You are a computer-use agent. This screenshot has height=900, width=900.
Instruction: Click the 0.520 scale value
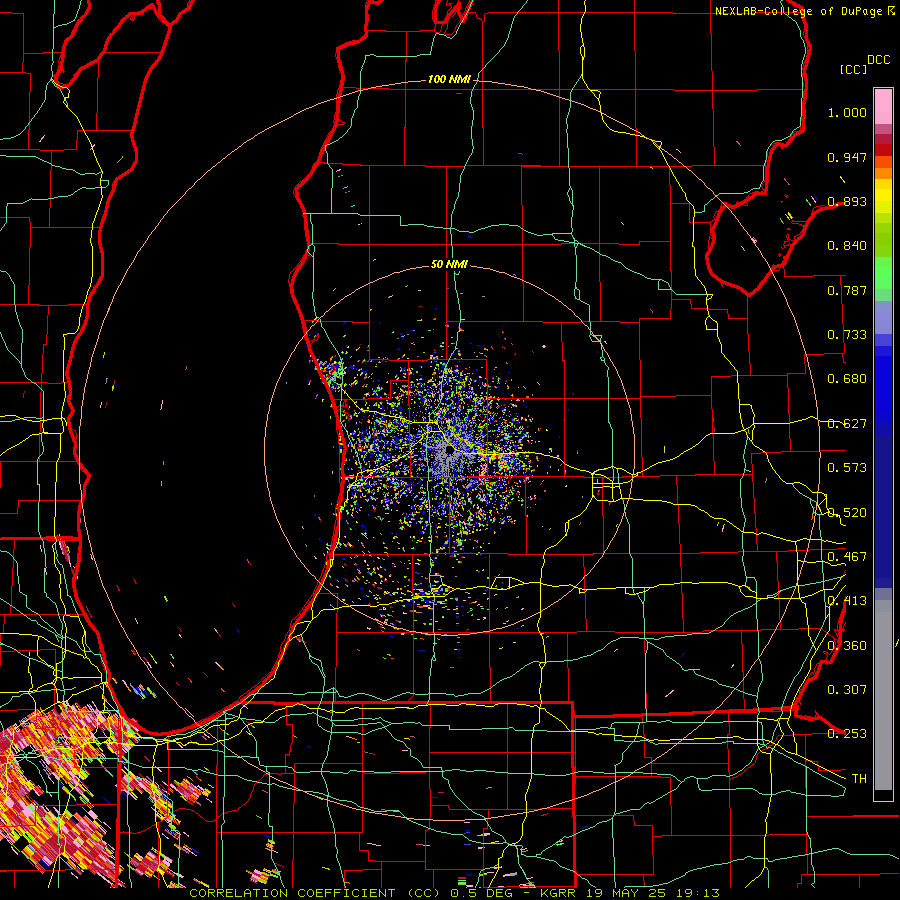(847, 513)
